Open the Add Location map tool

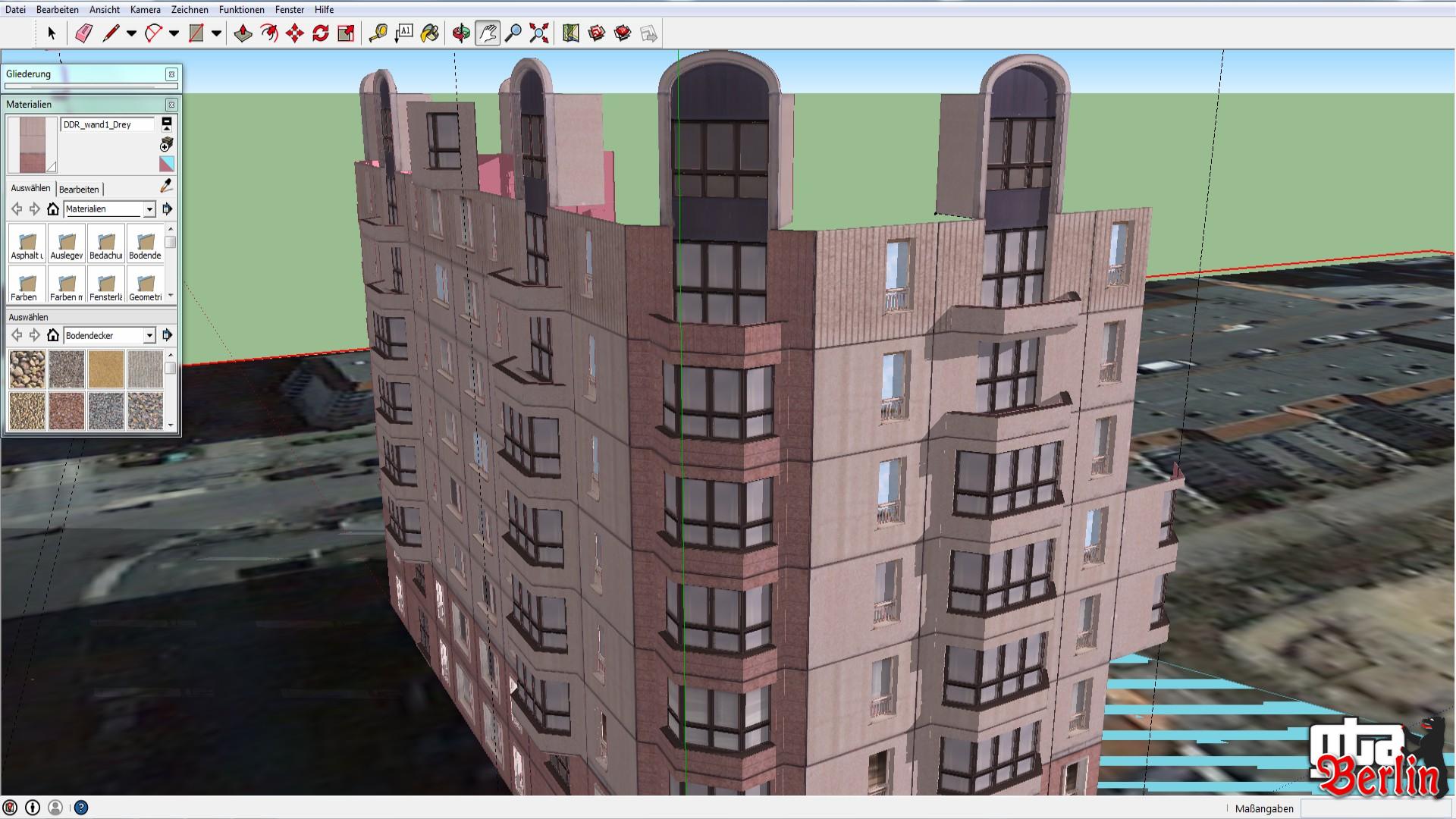571,33
